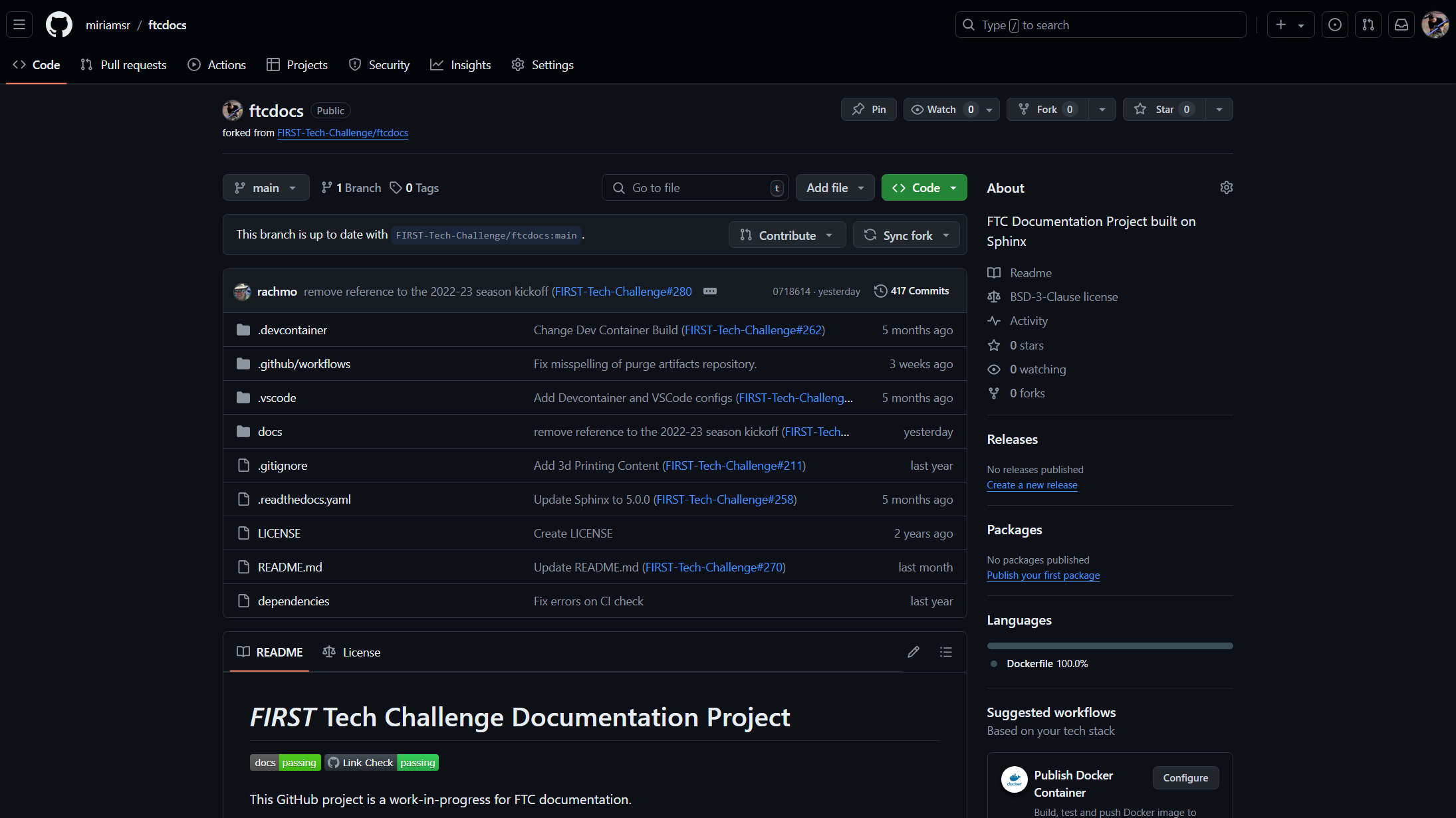The width and height of the screenshot is (1456, 818).
Task: Open the main branch dropdown
Action: 265,188
